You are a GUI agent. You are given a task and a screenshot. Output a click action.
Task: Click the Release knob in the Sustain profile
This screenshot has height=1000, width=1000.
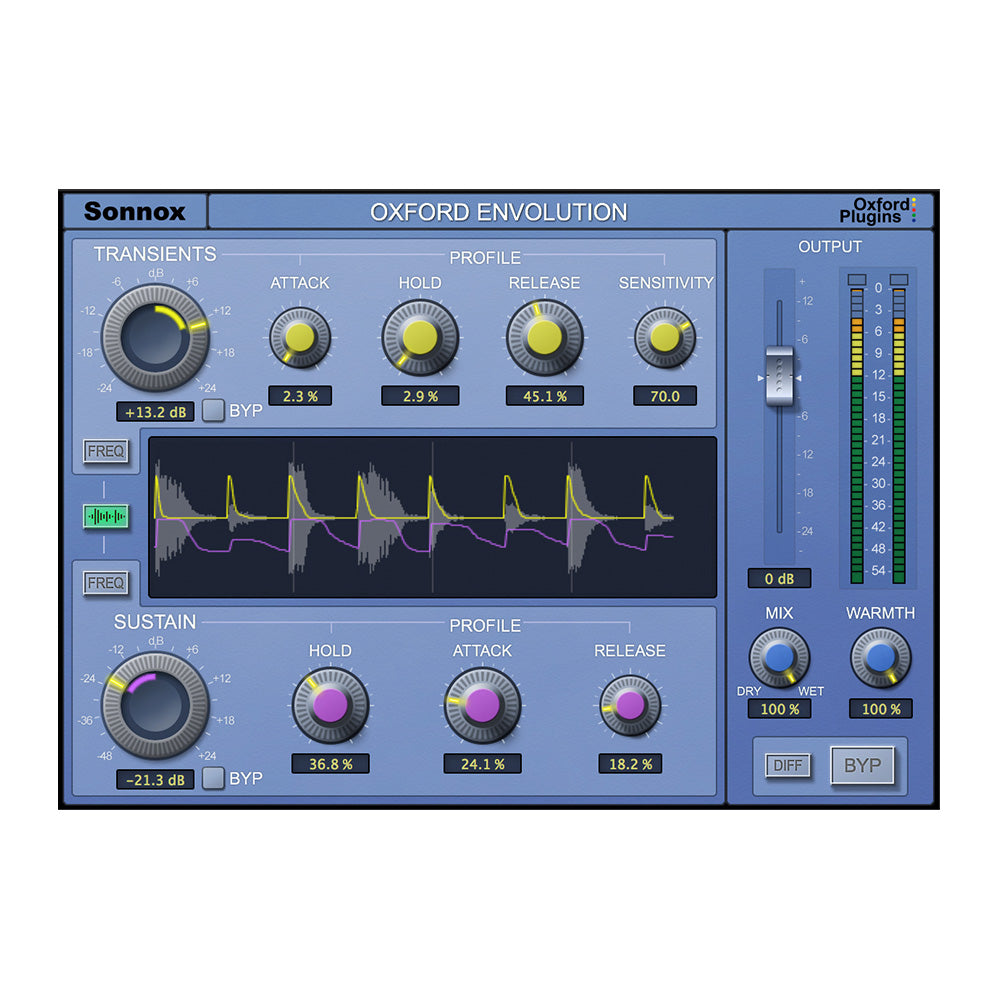[x=632, y=706]
